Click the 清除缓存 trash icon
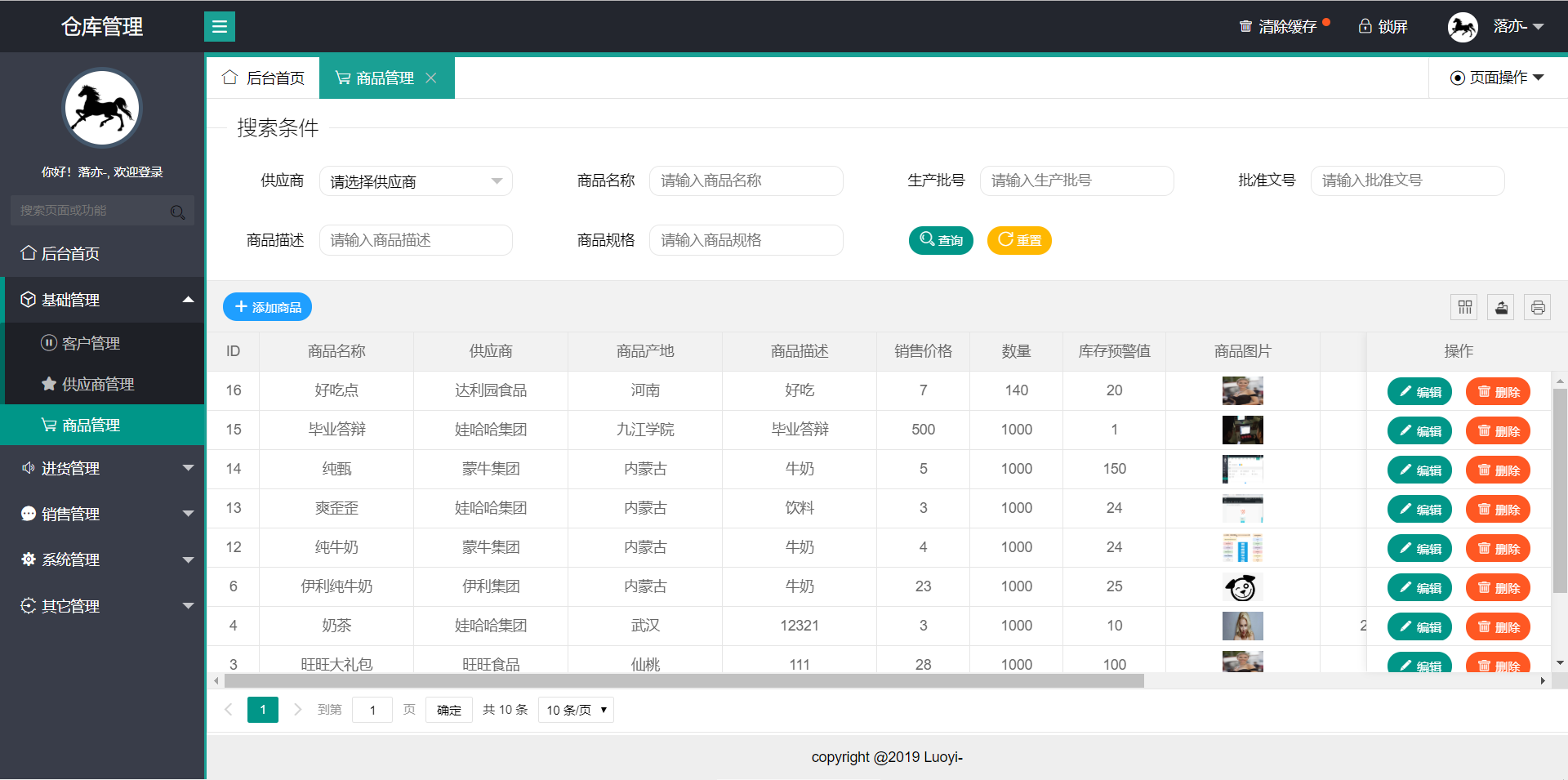 [x=1245, y=27]
